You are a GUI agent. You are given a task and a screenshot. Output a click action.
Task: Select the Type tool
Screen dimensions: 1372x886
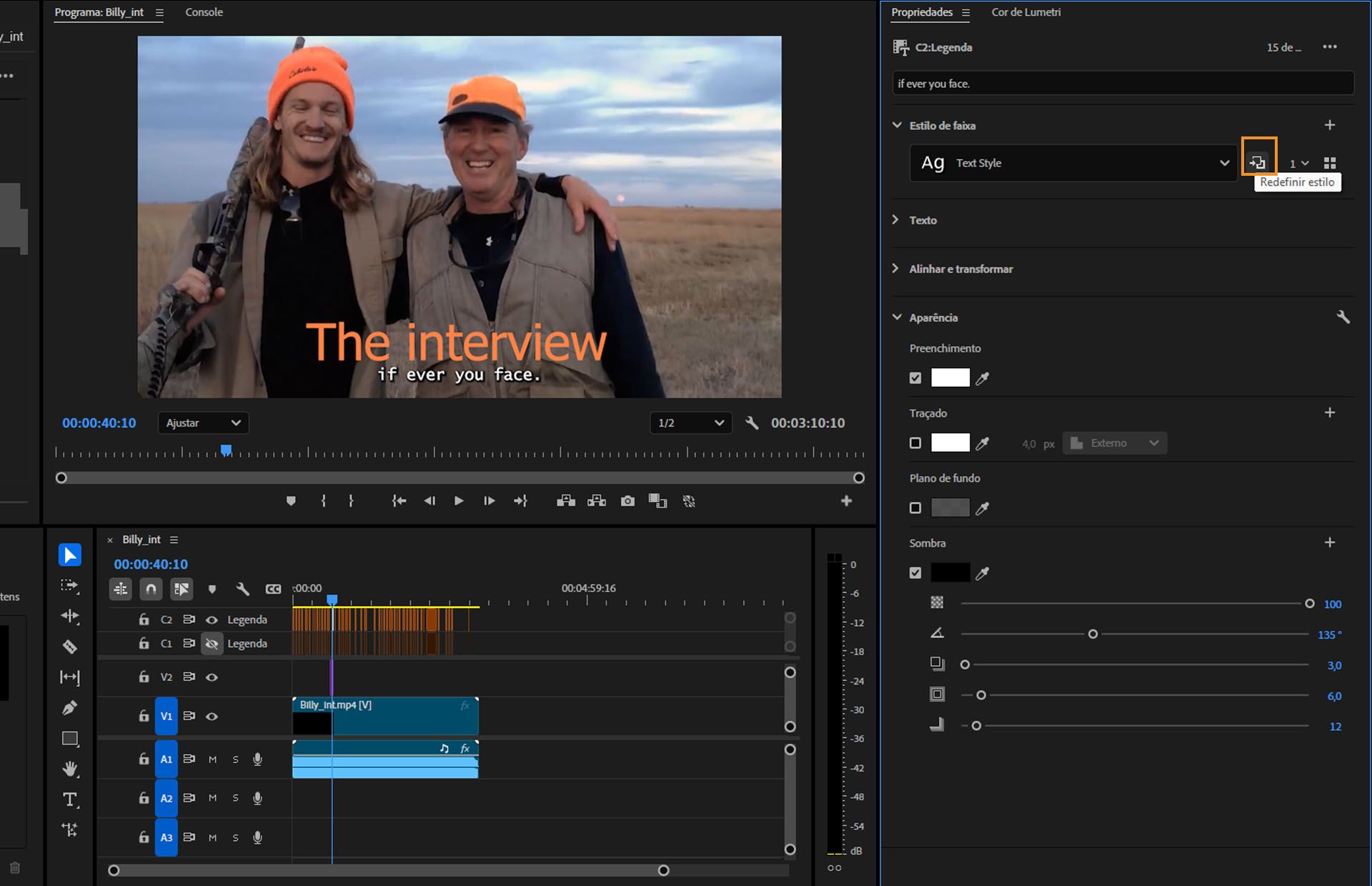tap(70, 800)
